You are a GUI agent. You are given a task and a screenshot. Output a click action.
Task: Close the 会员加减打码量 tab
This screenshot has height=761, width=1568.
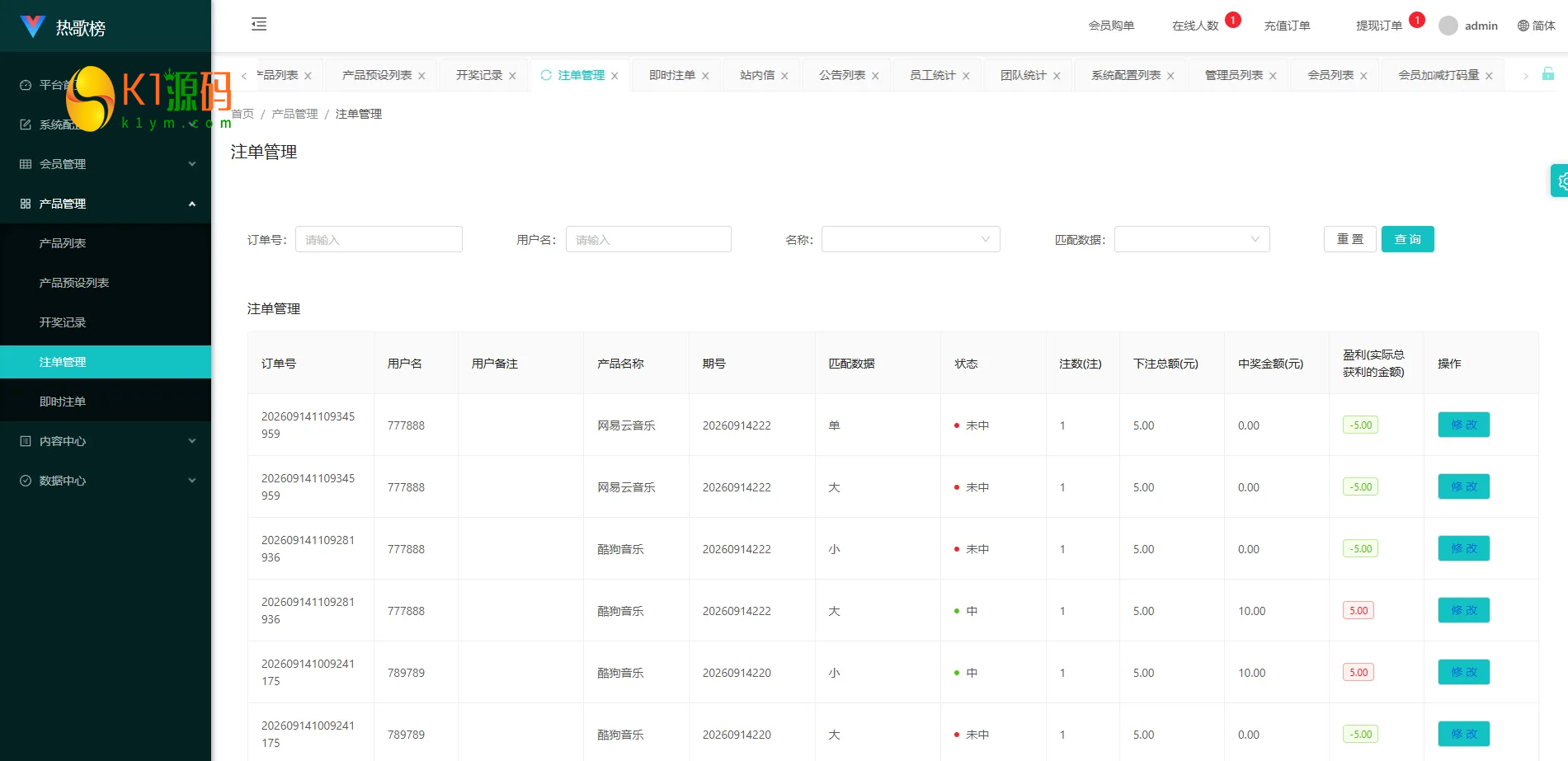point(1489,76)
